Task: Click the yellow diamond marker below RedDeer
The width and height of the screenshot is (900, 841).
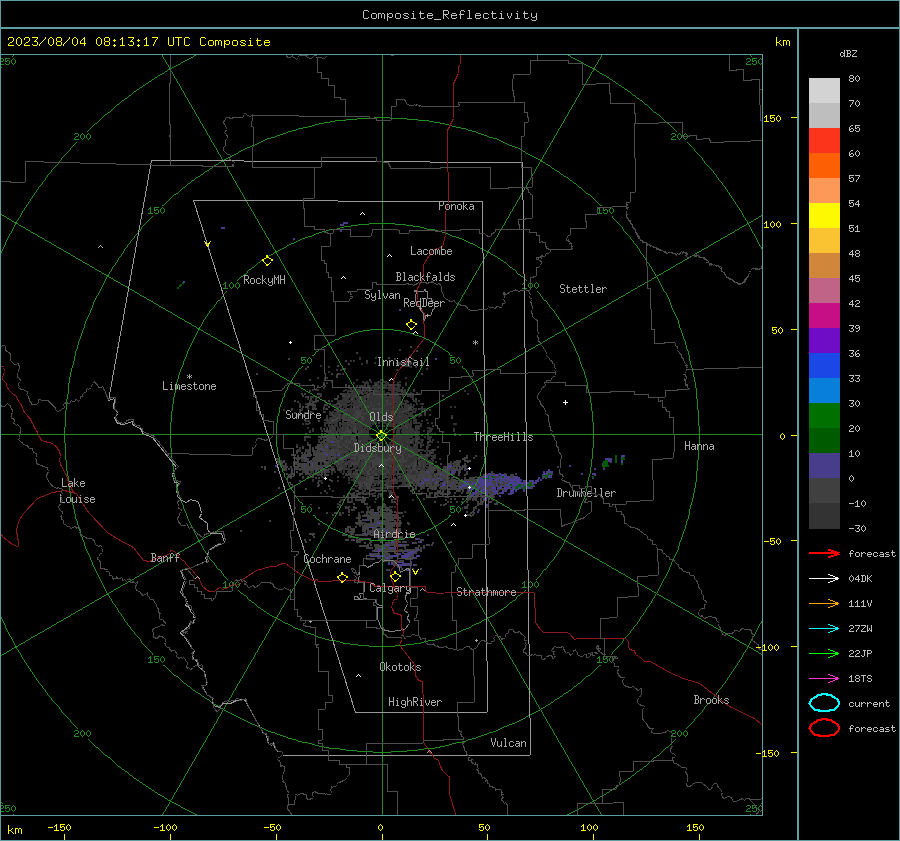Action: coord(411,325)
